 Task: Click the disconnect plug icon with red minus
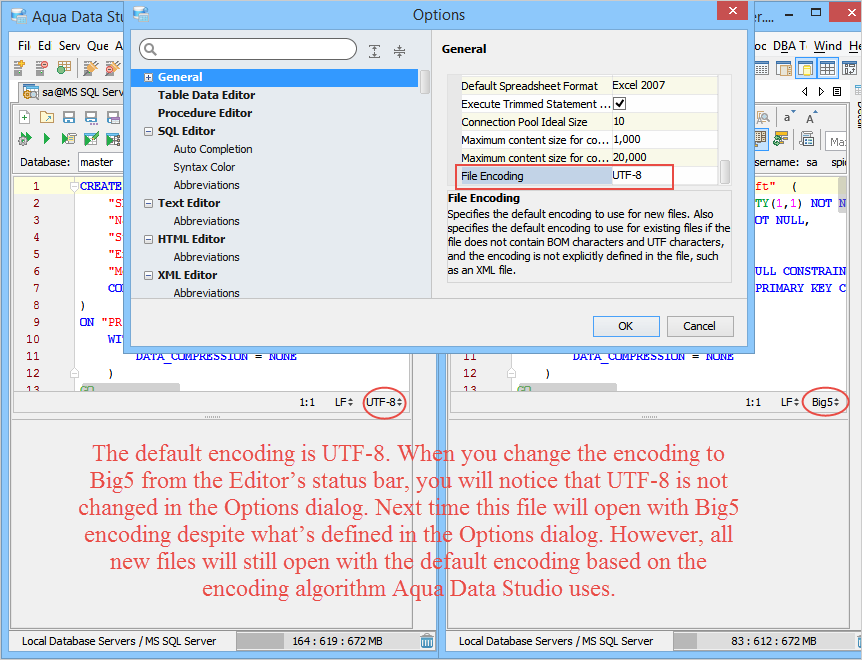(x=113, y=68)
